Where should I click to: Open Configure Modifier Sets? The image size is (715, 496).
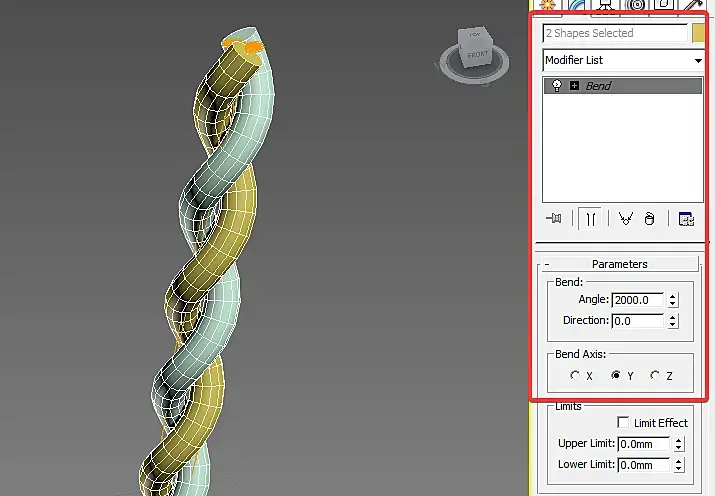click(686, 219)
